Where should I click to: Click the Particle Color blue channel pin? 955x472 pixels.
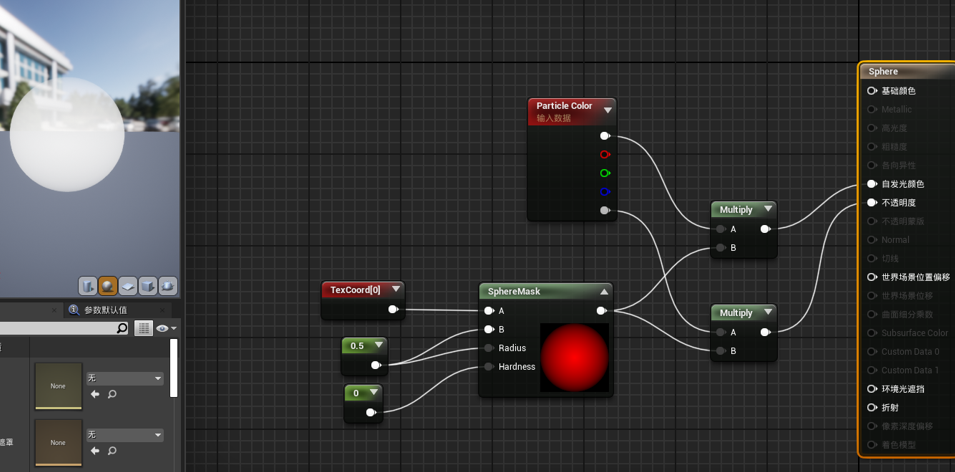click(x=605, y=192)
